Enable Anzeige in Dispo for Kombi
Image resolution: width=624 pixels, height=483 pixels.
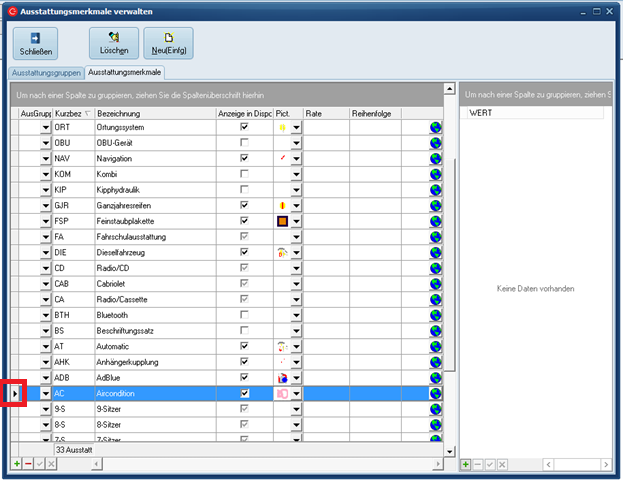click(x=244, y=174)
